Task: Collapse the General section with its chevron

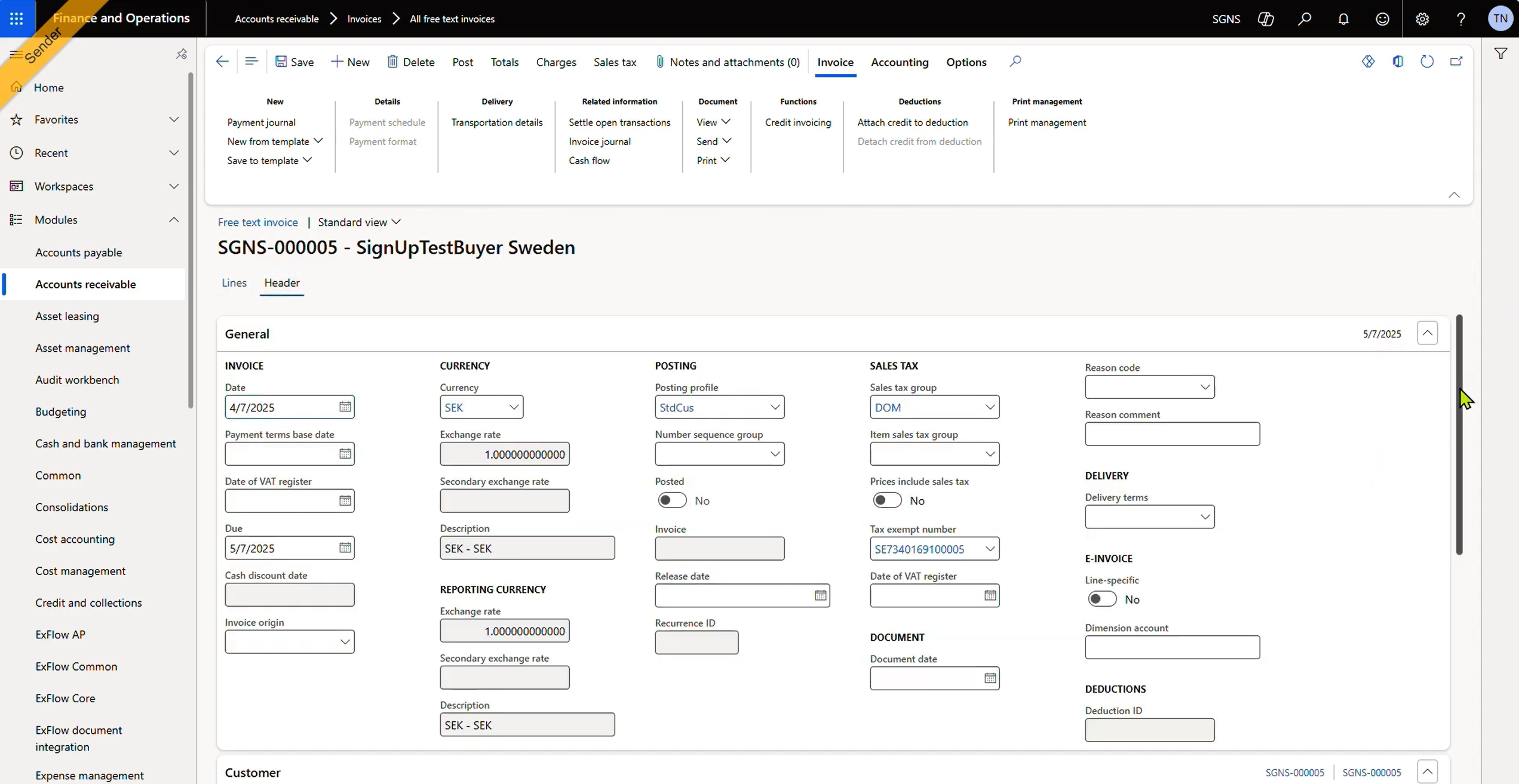Action: pos(1428,333)
